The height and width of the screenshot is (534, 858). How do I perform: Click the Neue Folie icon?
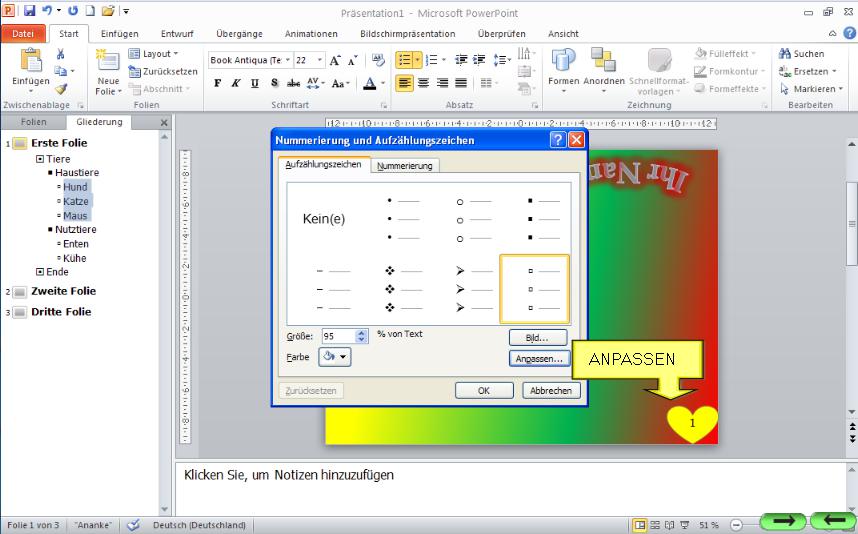click(108, 60)
